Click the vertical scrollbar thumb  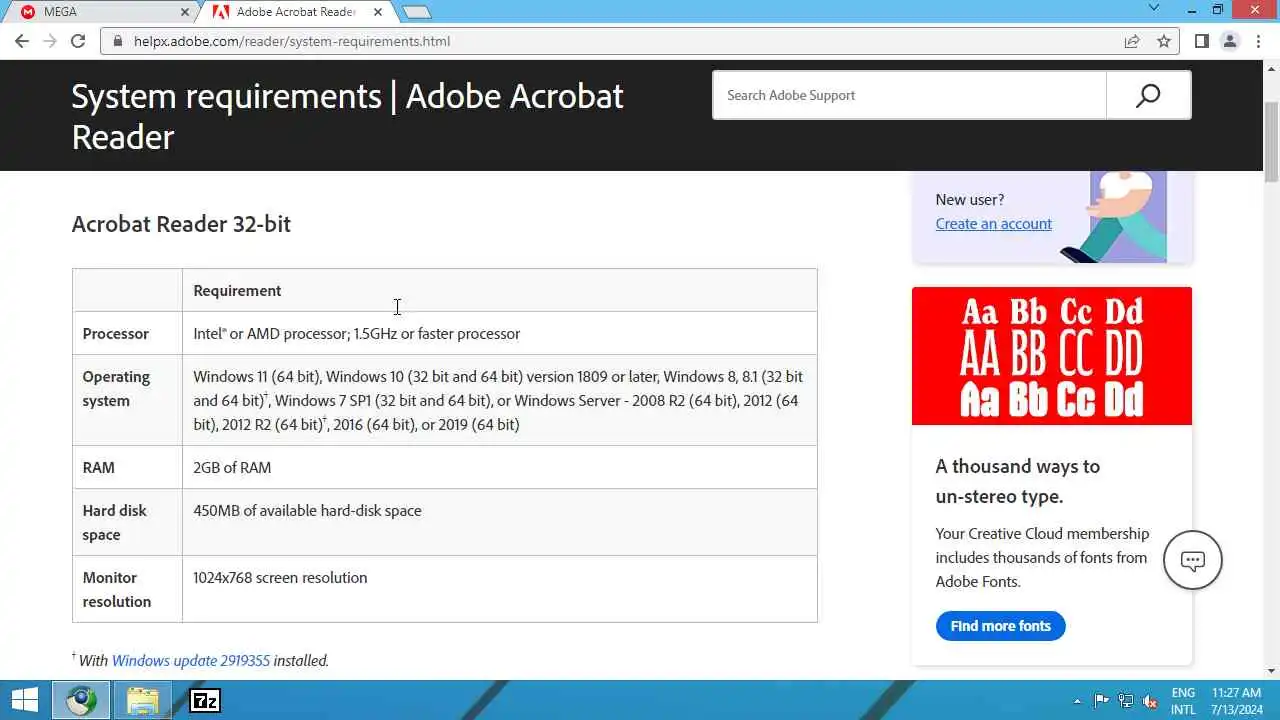pos(1271,141)
